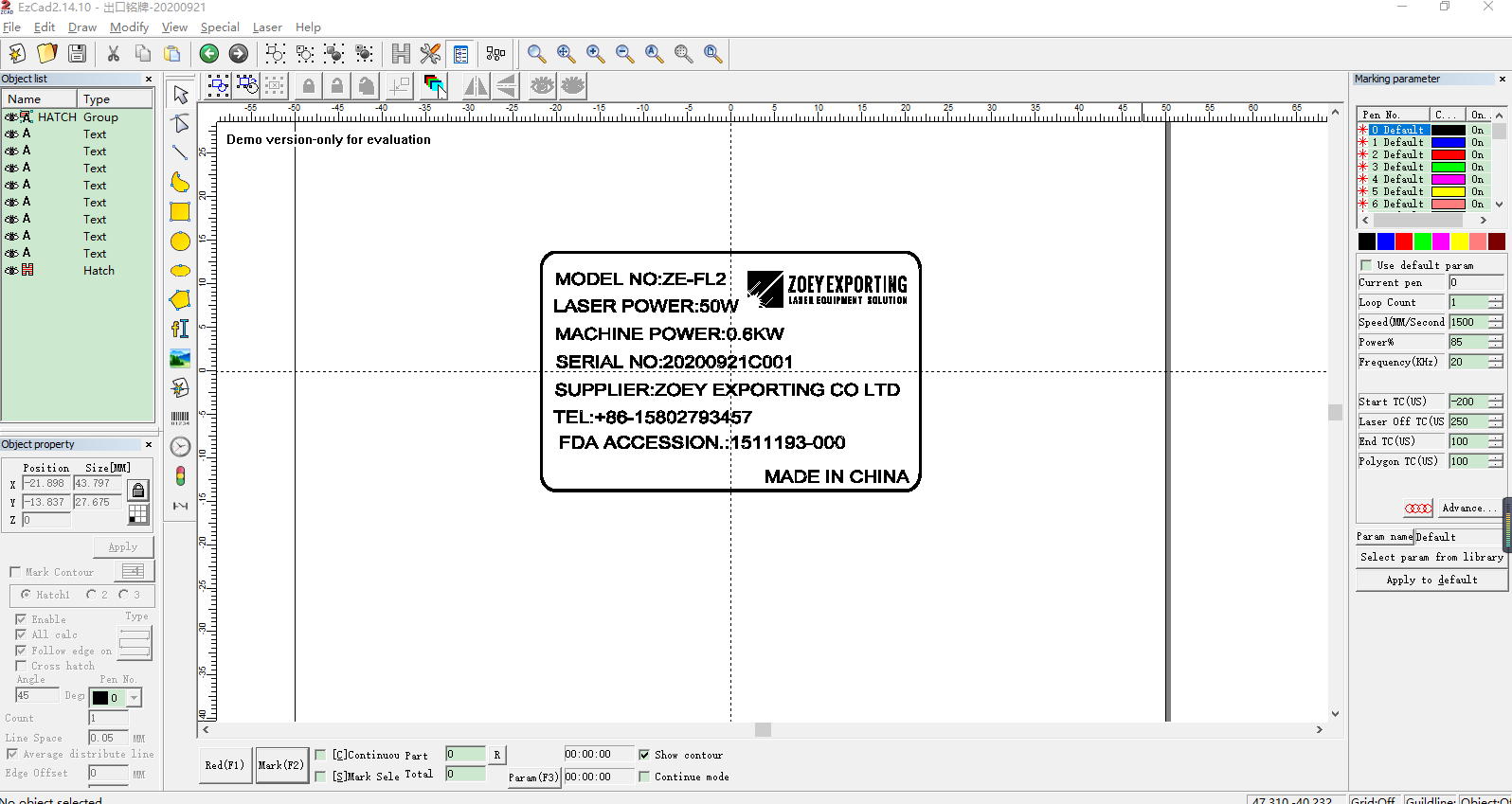Select the Barcode tool
The width and height of the screenshot is (1512, 804).
(180, 418)
